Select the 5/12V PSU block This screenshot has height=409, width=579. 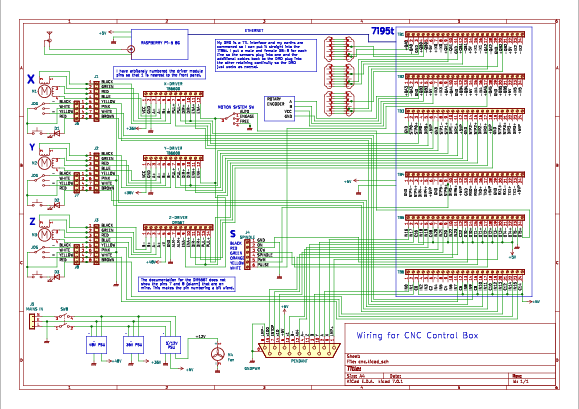(x=170, y=345)
